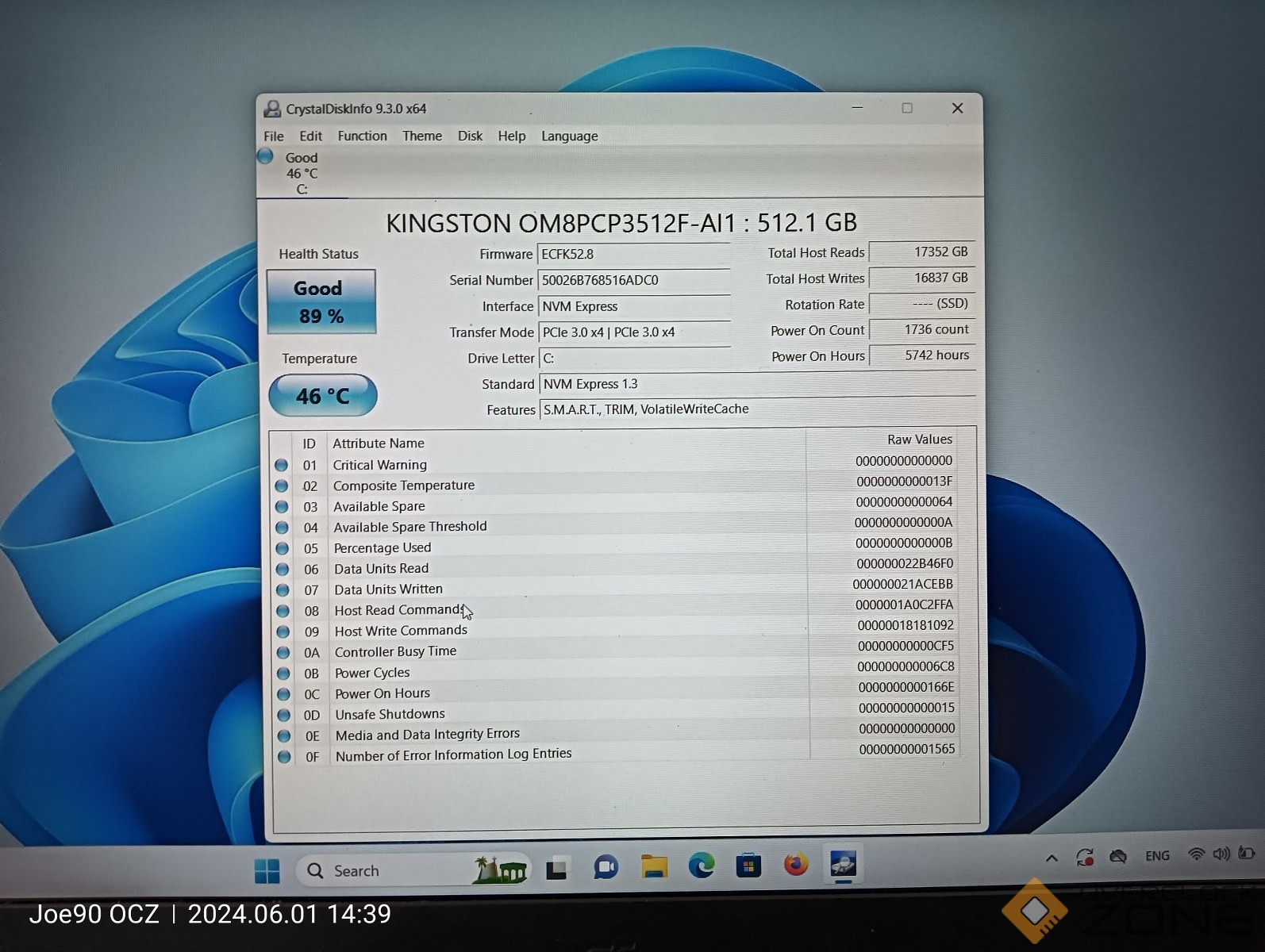Click raw value 00000000001565 for error log entries
Viewport: 1265px width, 952px height.
click(x=907, y=749)
